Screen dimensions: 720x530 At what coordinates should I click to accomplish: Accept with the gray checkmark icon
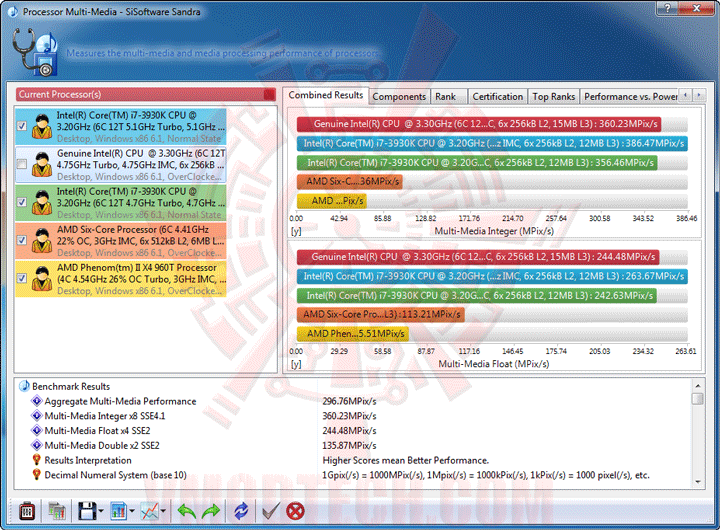270,511
